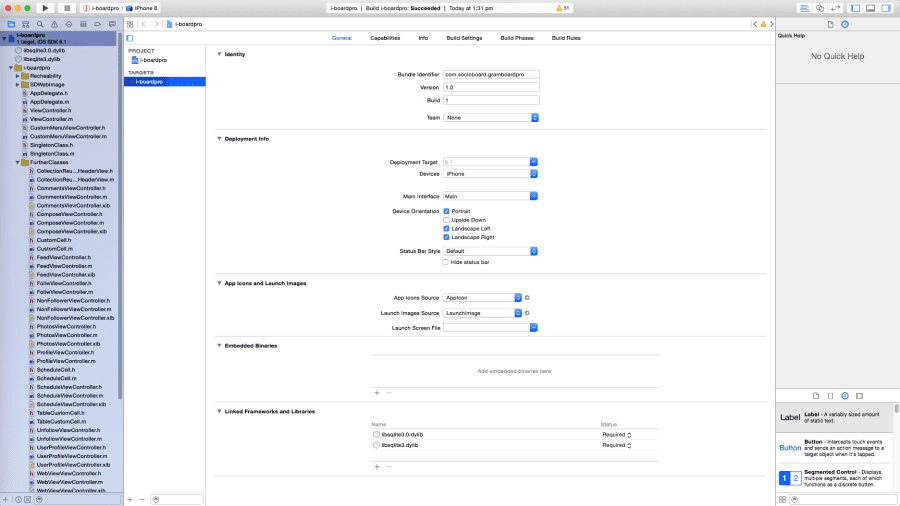Screen dimensions: 900x506
Task: Show the Debug area pane
Action: click(871, 8)
